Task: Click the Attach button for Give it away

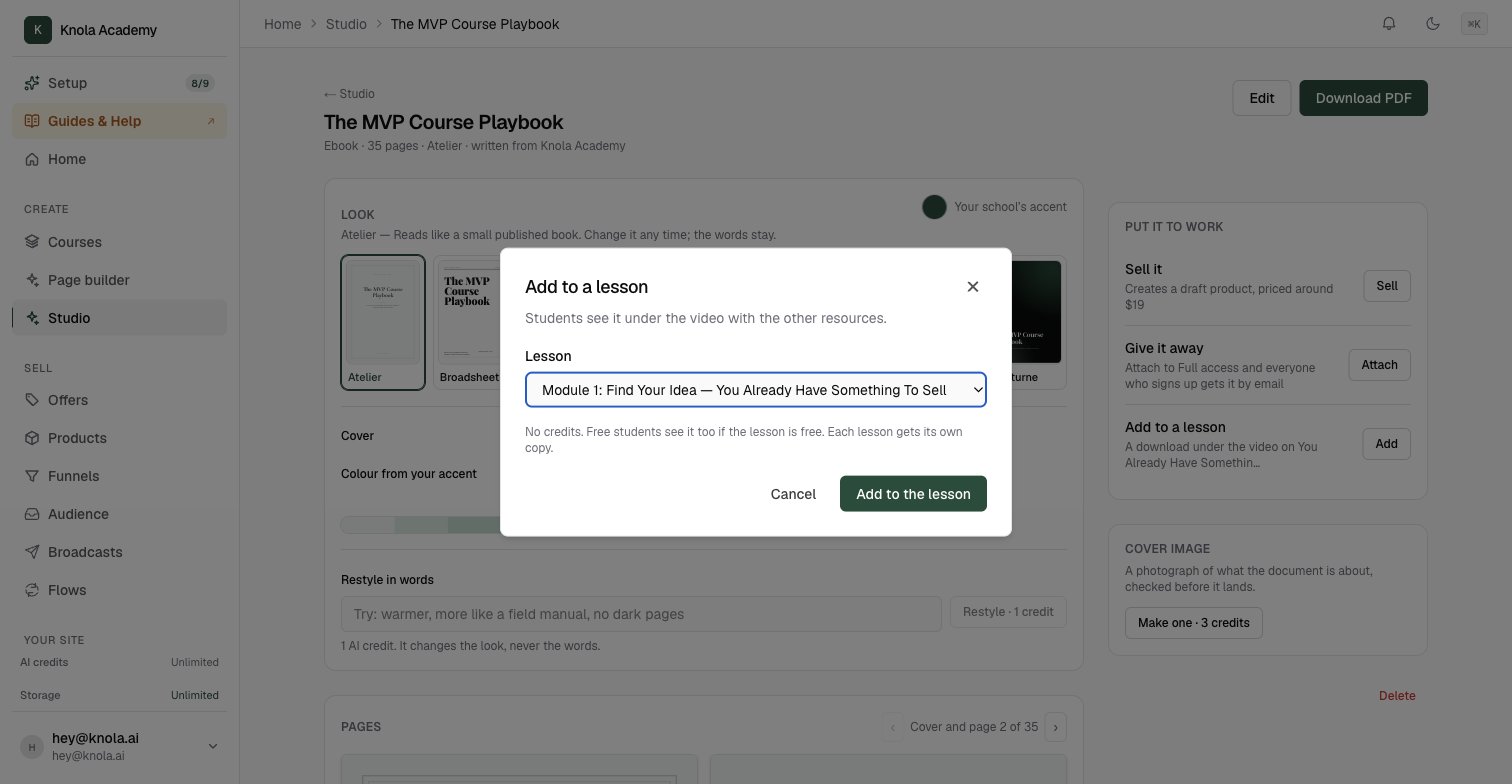Action: [x=1379, y=365]
